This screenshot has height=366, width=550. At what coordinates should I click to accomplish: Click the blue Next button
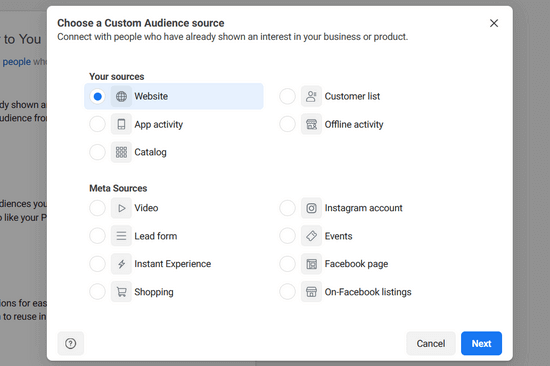click(x=481, y=343)
